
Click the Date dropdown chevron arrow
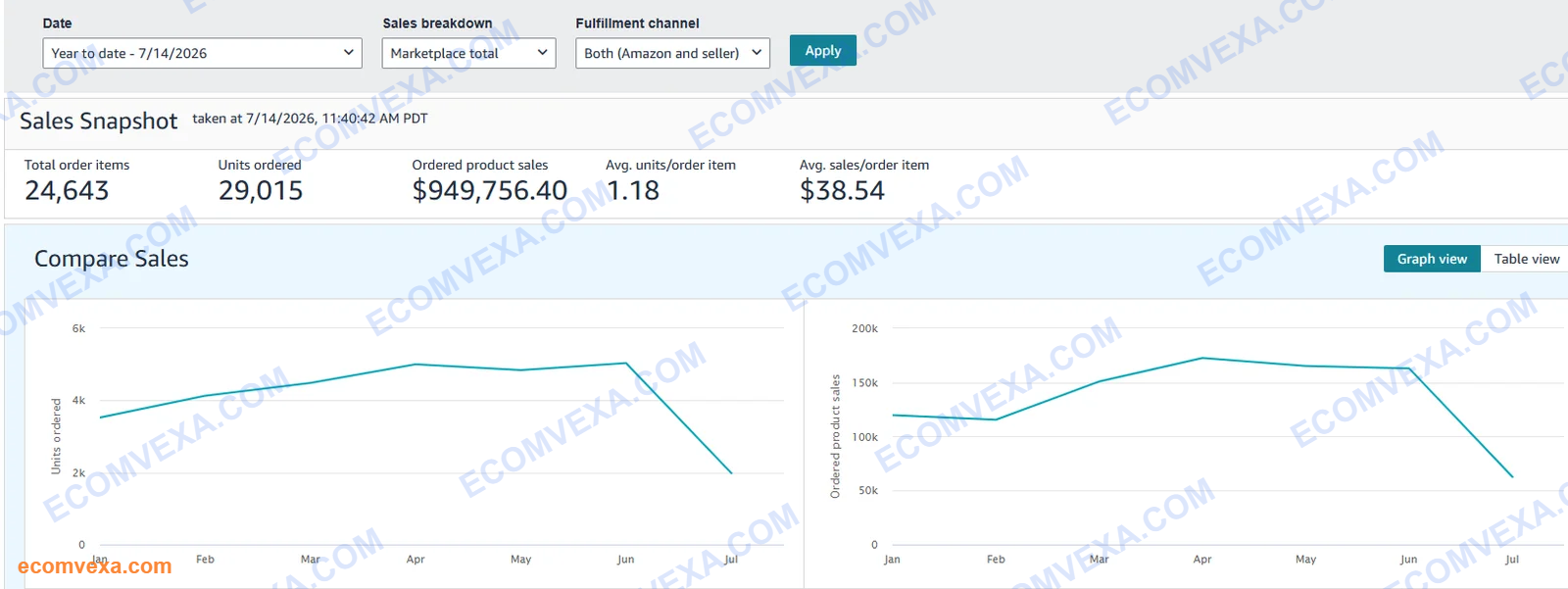348,53
